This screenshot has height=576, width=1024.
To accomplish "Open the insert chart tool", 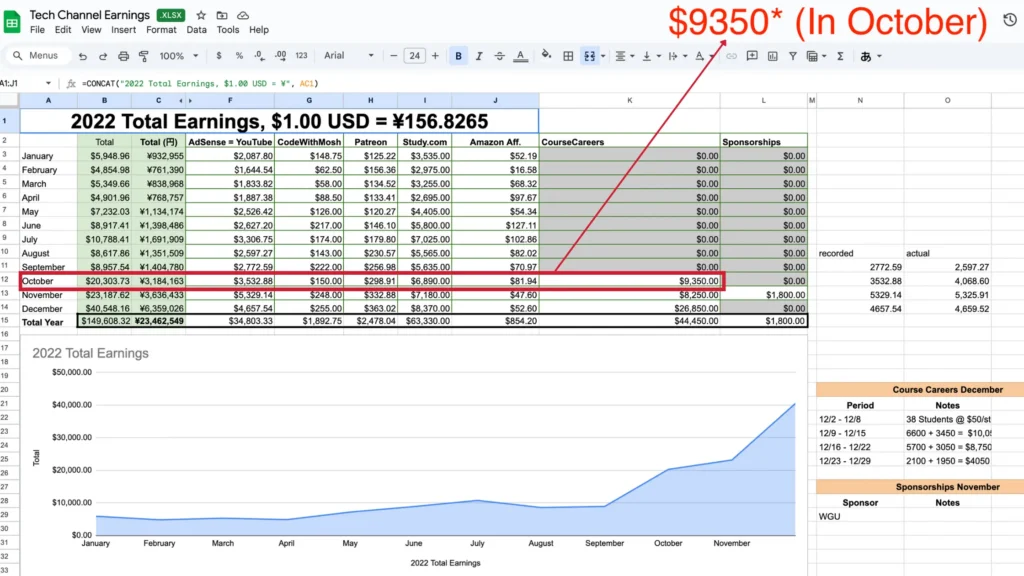I will (x=774, y=56).
